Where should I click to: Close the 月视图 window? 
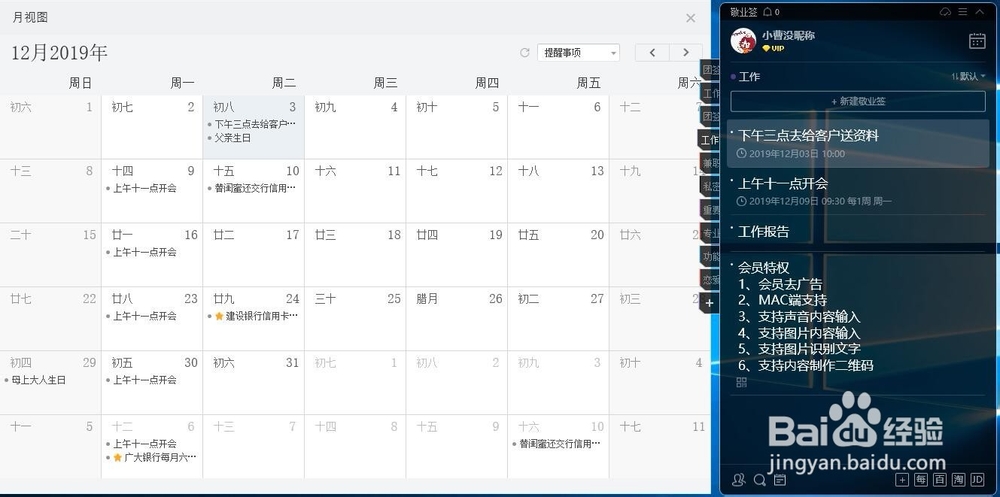pyautogui.click(x=691, y=18)
